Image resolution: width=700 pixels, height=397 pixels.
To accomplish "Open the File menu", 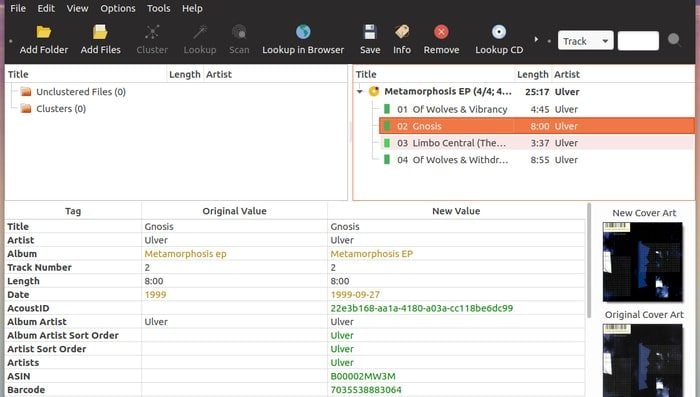I will point(18,8).
